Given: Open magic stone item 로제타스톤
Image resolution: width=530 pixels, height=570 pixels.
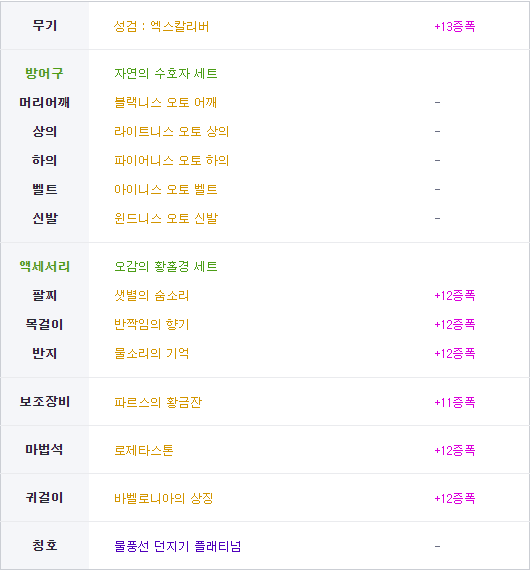Looking at the screenshot, I should tap(144, 450).
